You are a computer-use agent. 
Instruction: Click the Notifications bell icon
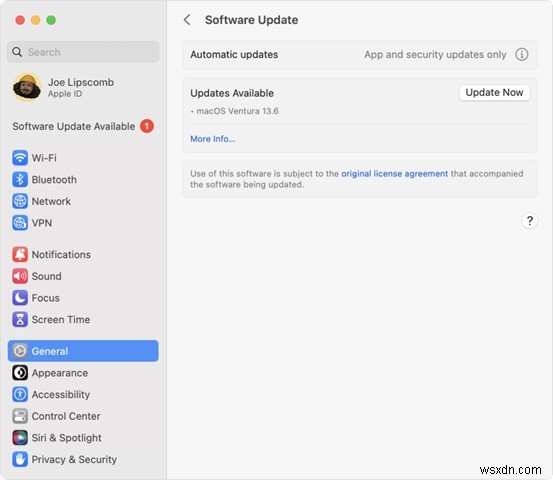tap(20, 254)
